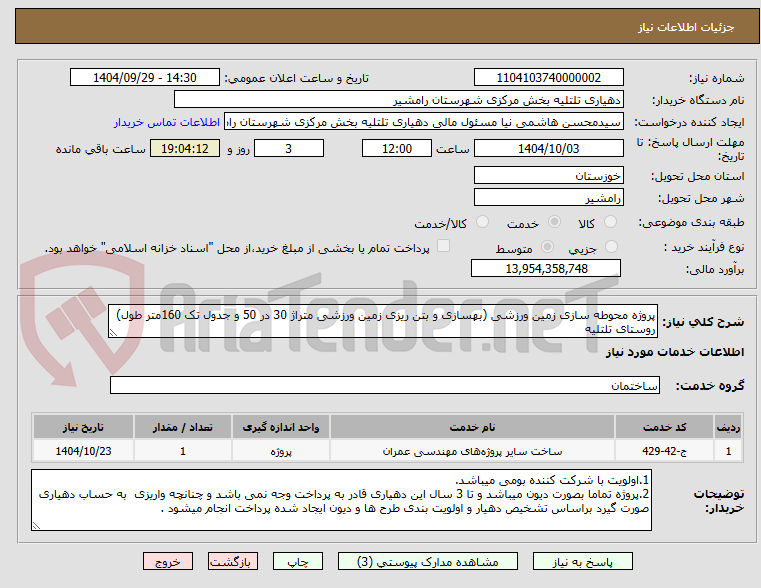Click the واحد اندازه گیری column header
The image size is (761, 588).
(281, 427)
